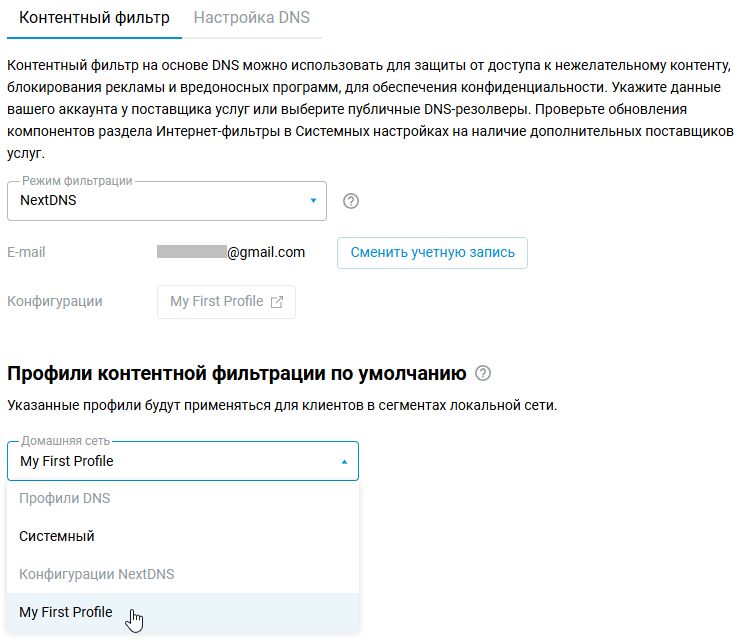This screenshot has height=644, width=743.
Task: Click the content filter description paragraph
Action: pyautogui.click(x=370, y=109)
